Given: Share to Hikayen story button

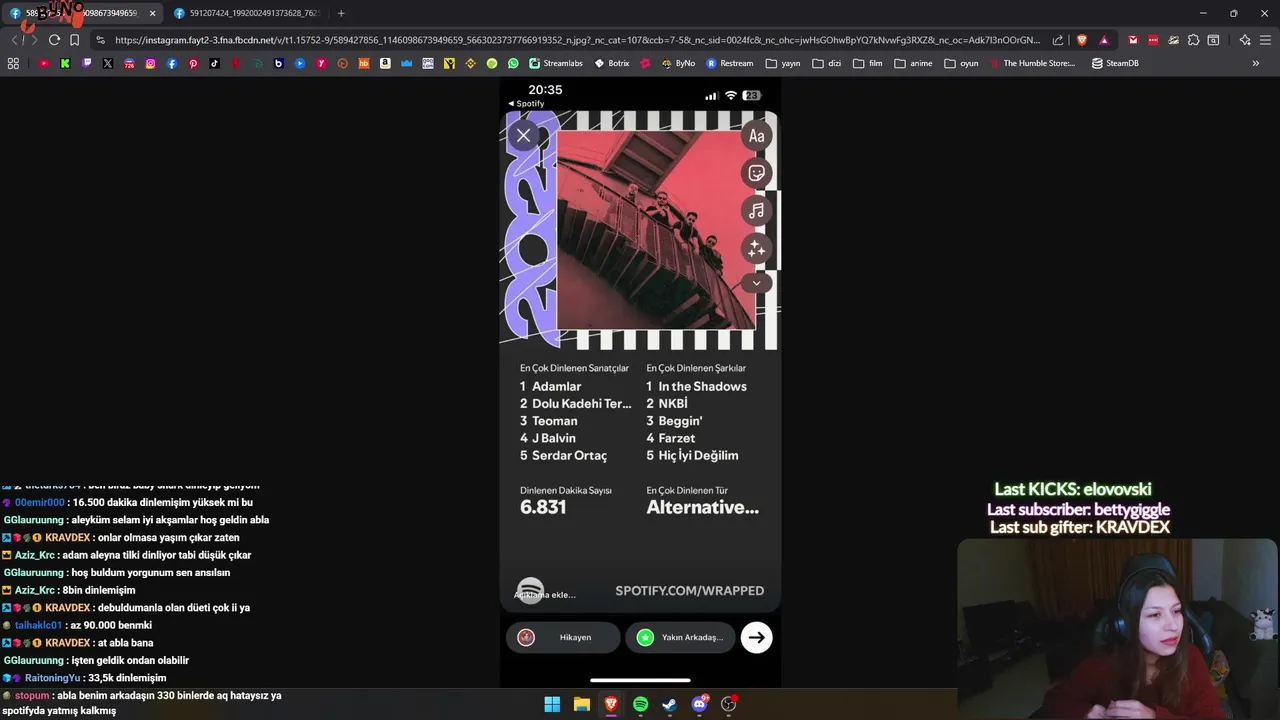Looking at the screenshot, I should point(563,637).
